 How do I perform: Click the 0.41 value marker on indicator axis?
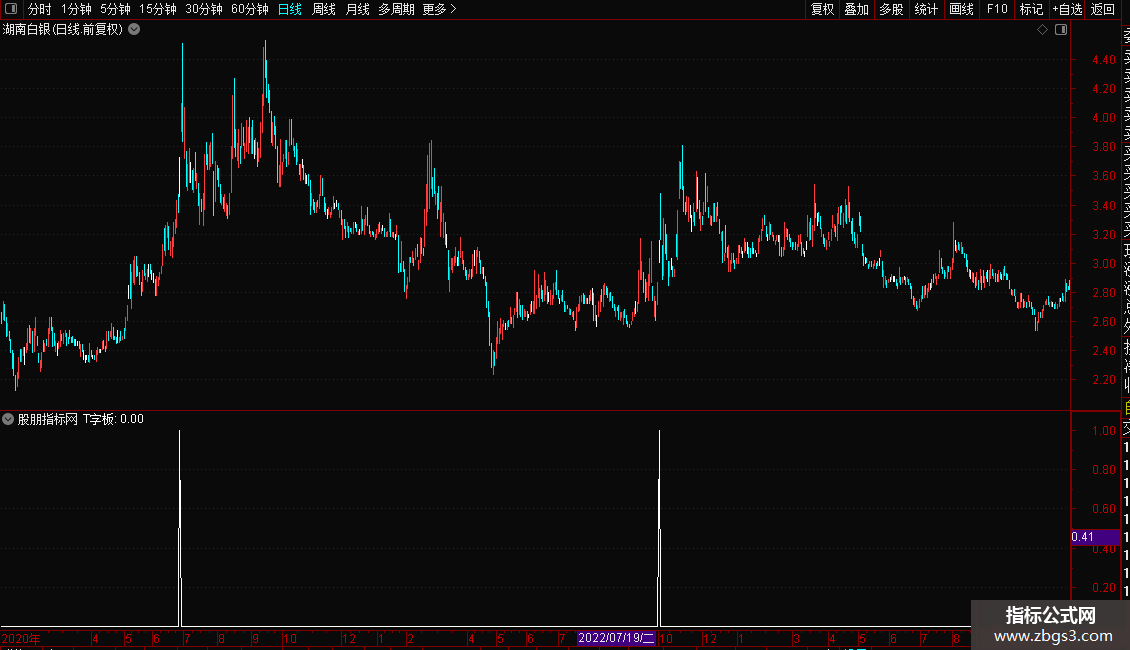[x=1095, y=537]
